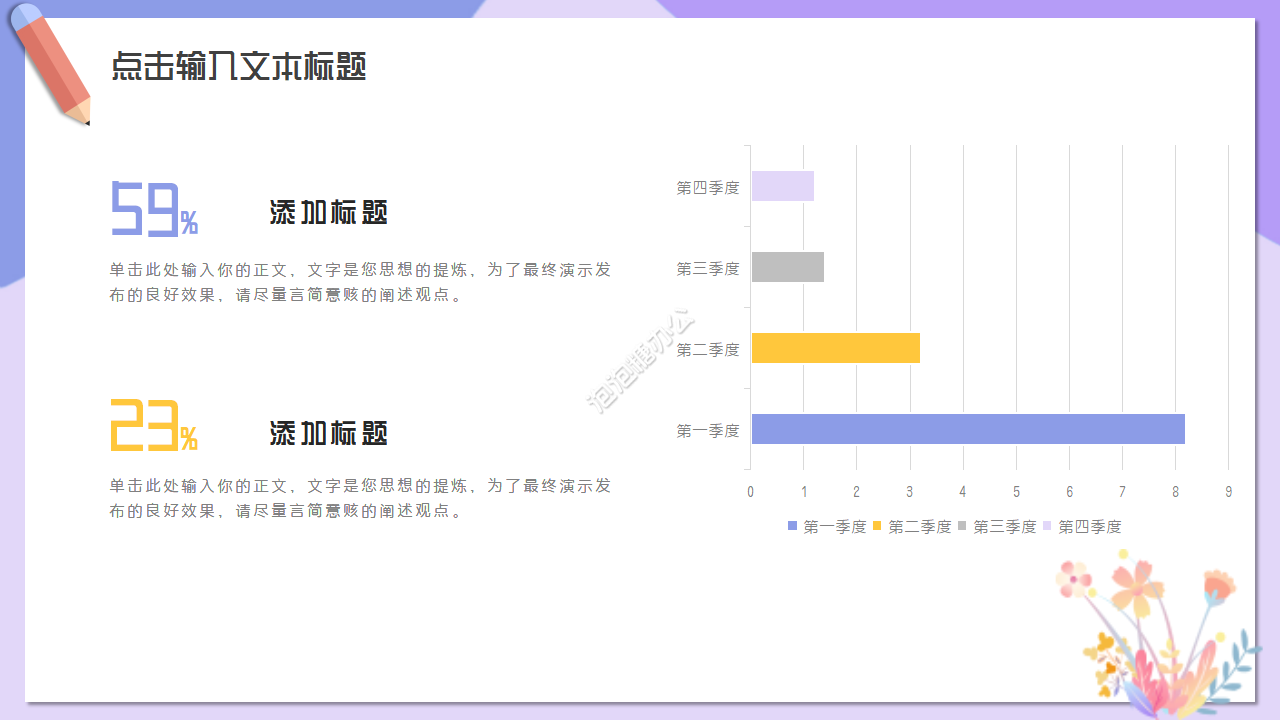Click the horizontal axis value 5
This screenshot has height=720, width=1280.
pos(1016,491)
